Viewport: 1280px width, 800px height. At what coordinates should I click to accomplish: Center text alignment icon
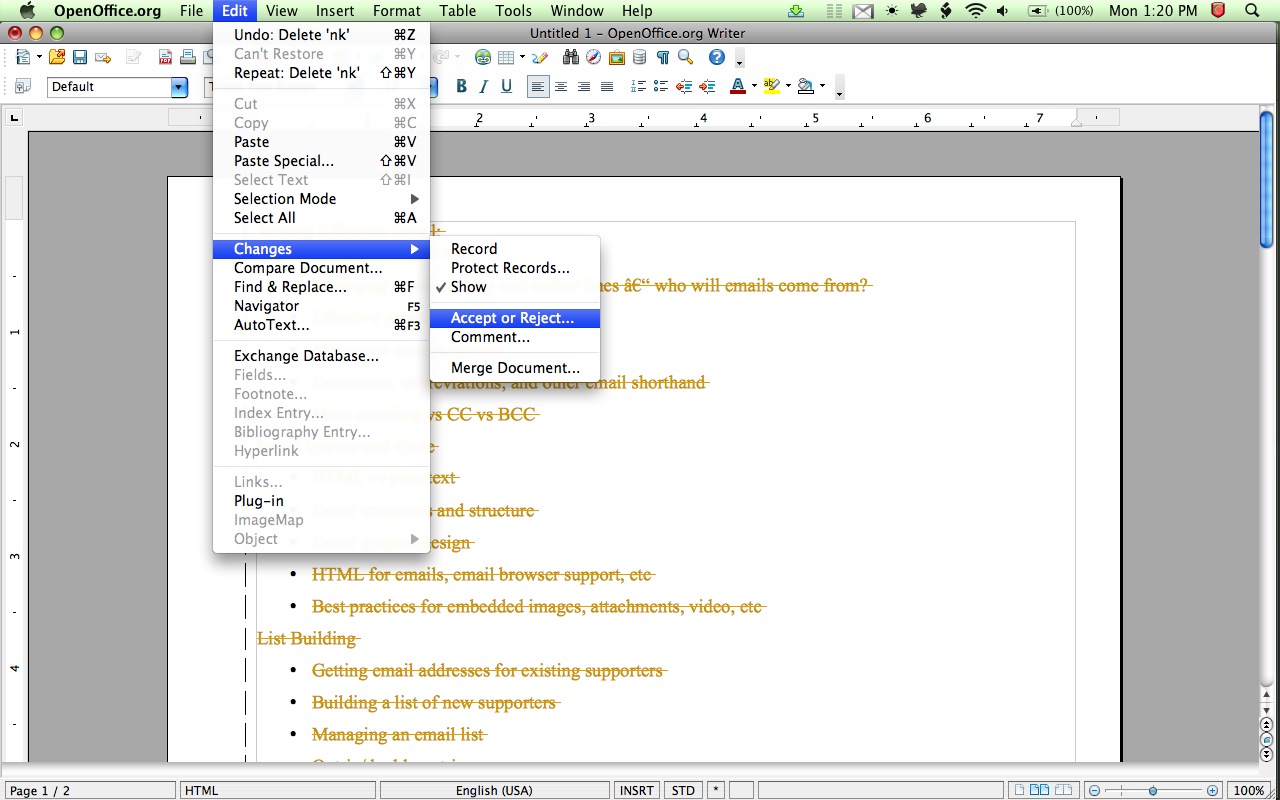561,87
